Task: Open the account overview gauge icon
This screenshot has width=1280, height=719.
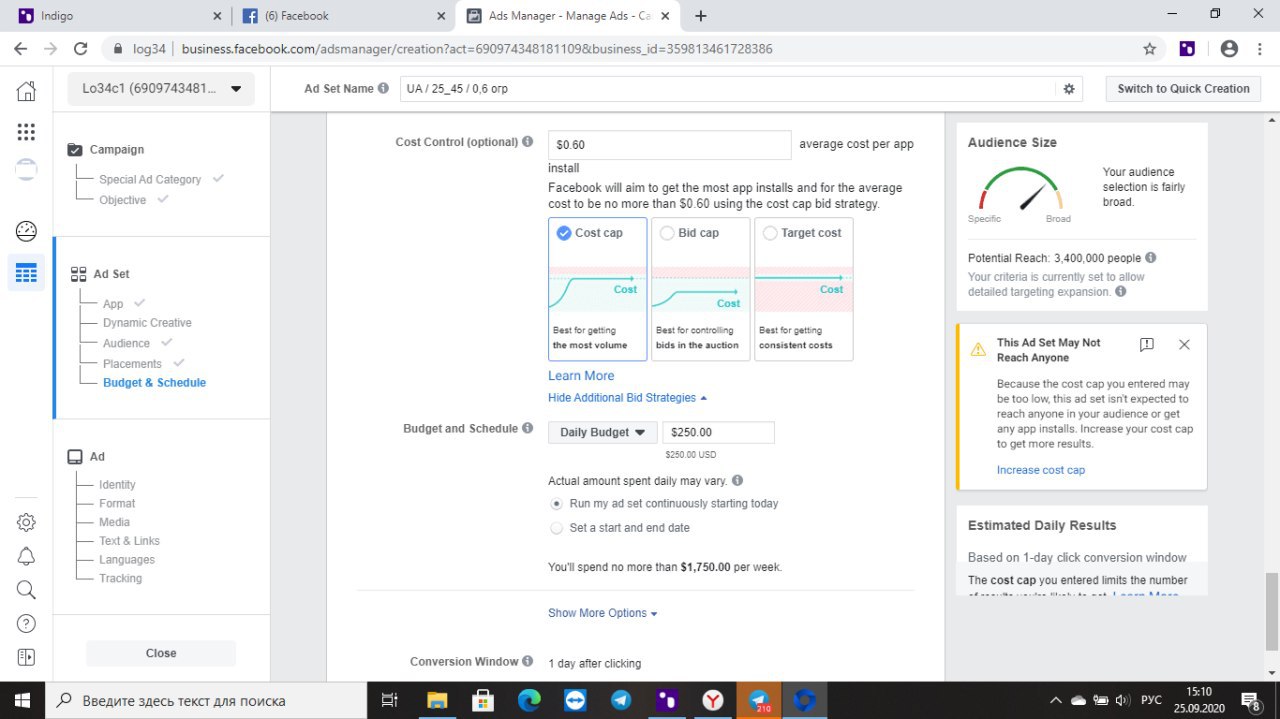Action: [x=26, y=231]
